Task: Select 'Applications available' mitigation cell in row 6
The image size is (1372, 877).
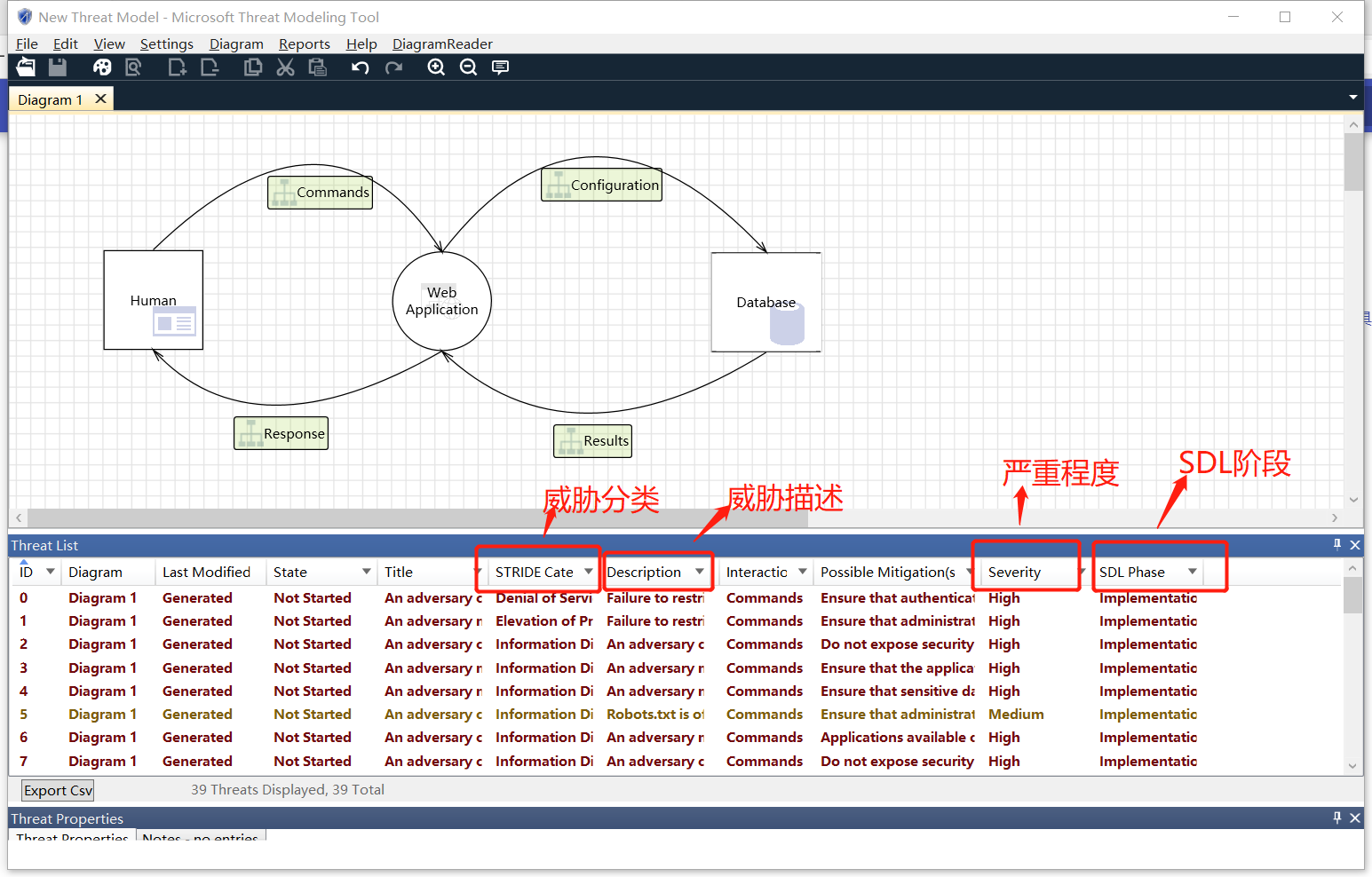Action: [898, 738]
